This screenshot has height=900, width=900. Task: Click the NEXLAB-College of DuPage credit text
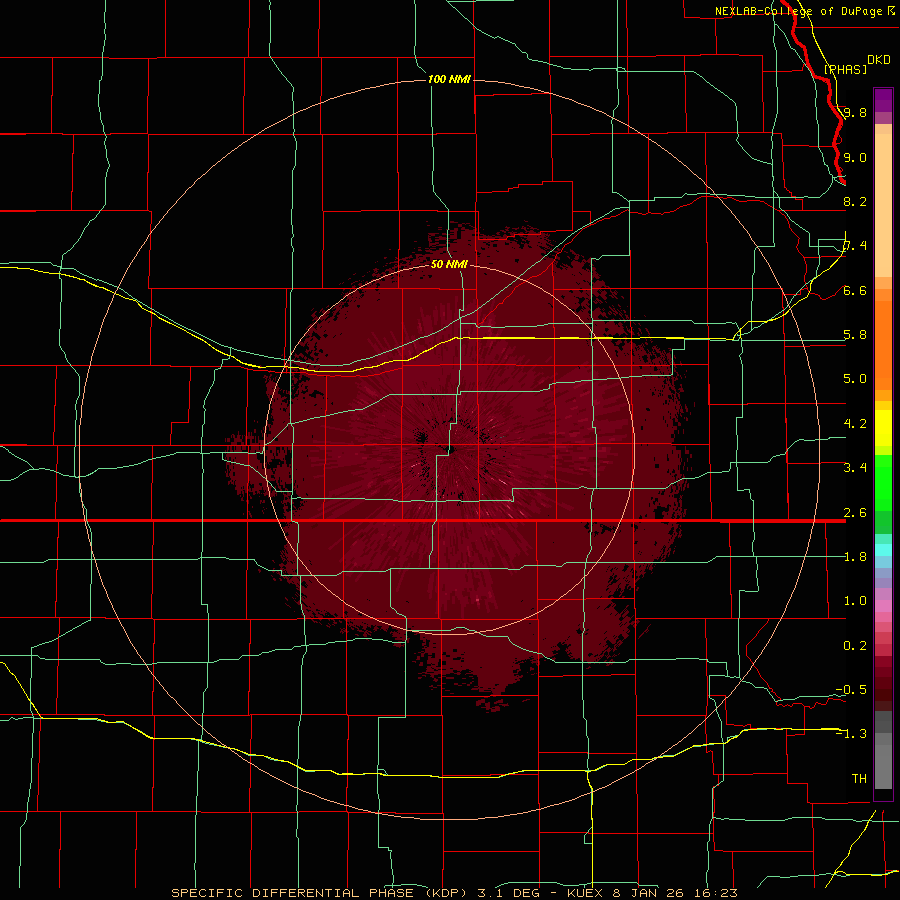tap(798, 11)
